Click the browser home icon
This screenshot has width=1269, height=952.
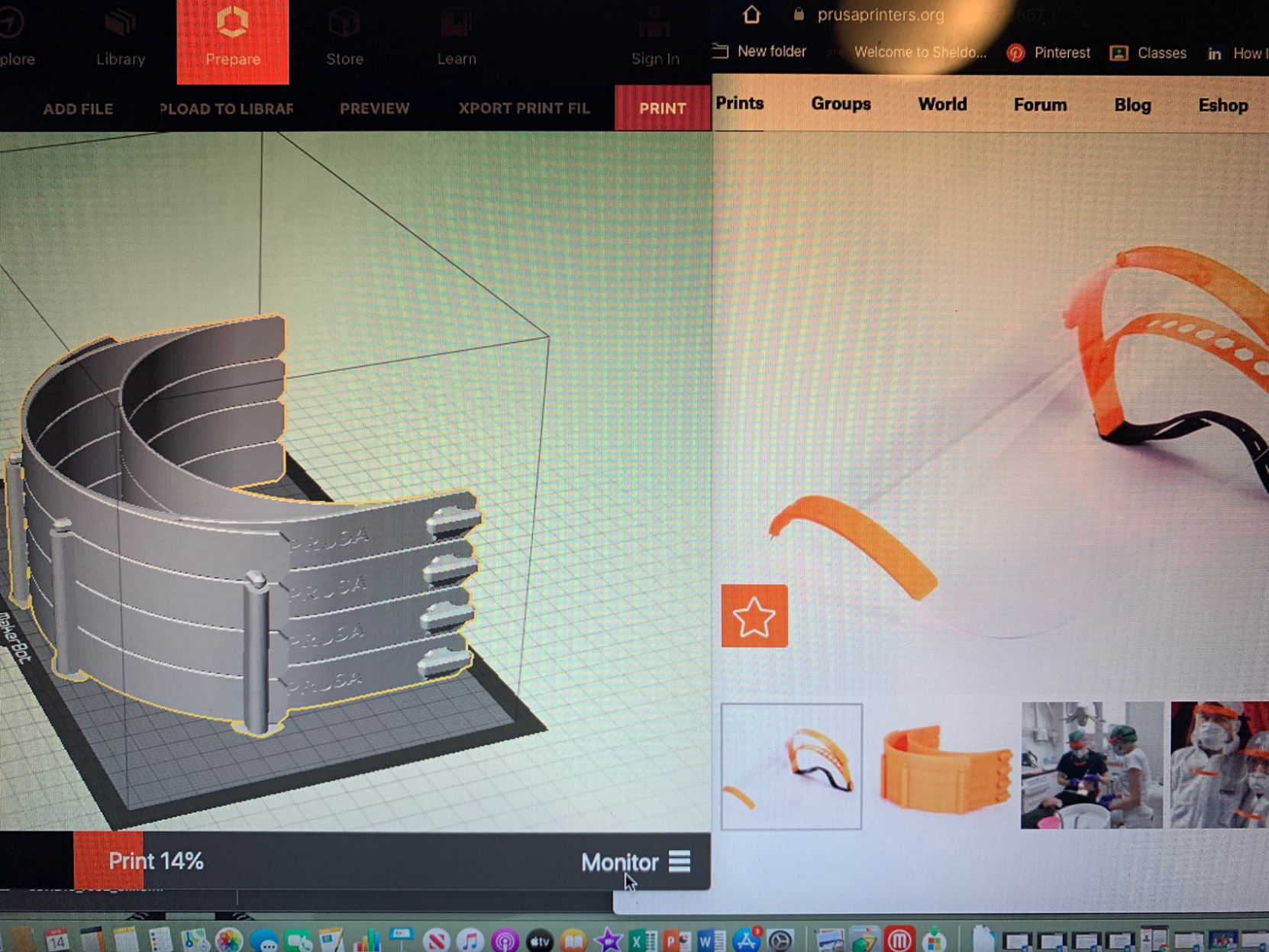click(x=751, y=15)
